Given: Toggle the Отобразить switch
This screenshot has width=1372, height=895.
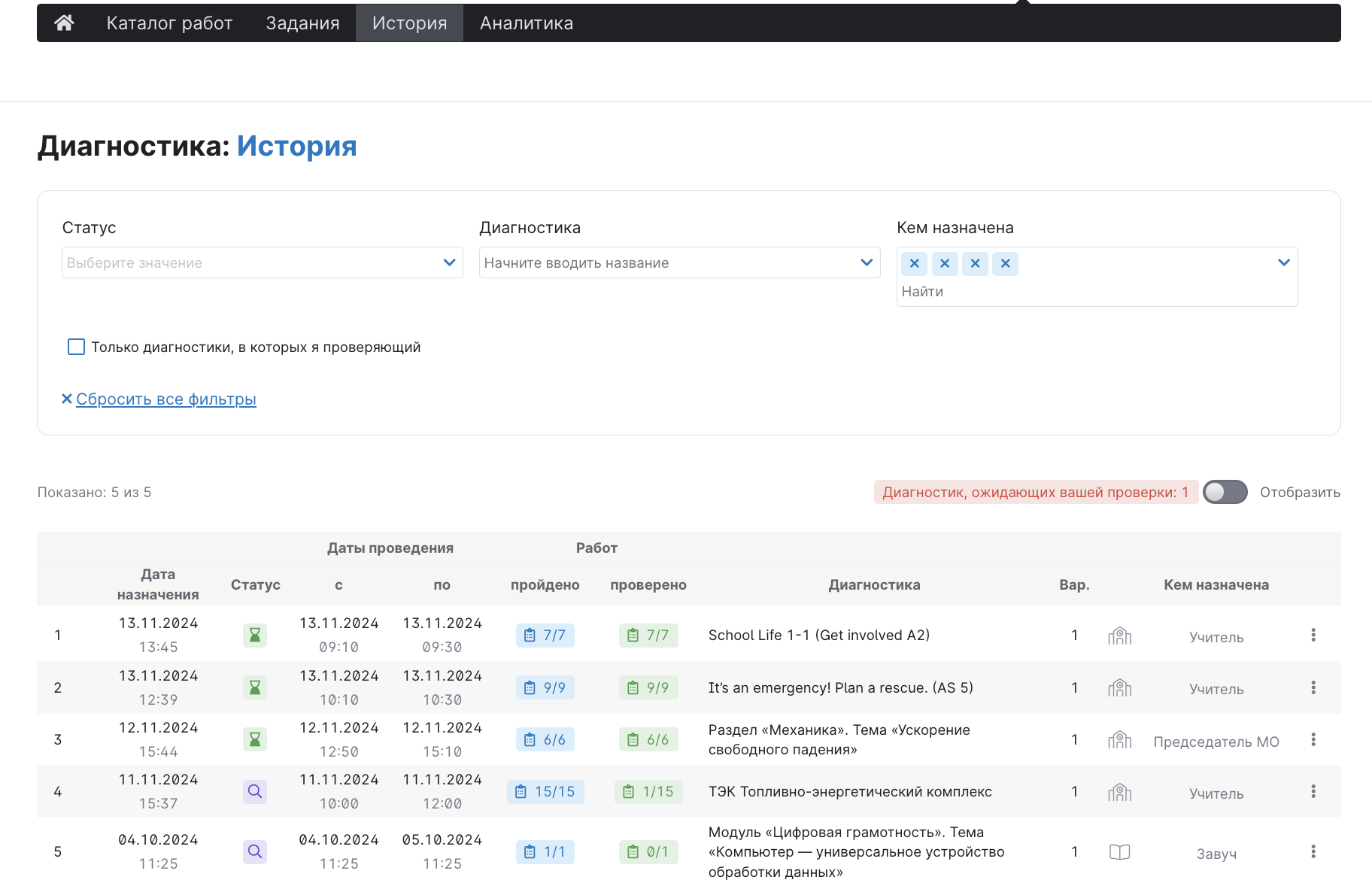Looking at the screenshot, I should 1225,493.
